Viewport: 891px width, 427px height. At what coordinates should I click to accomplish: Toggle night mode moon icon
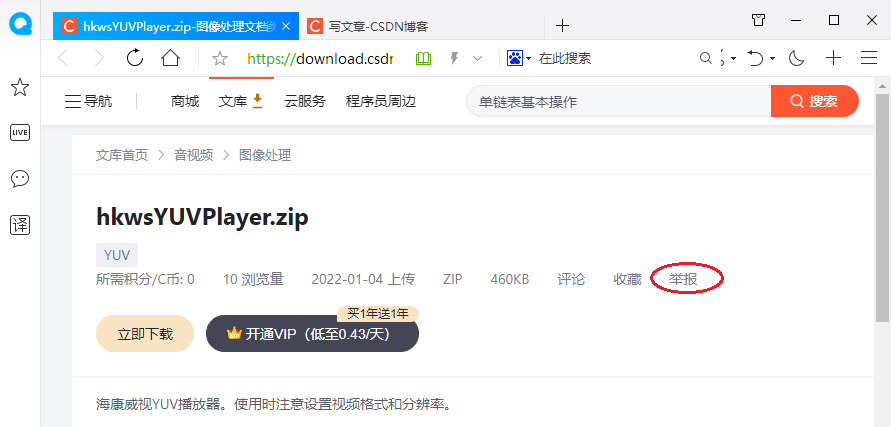tap(797, 58)
